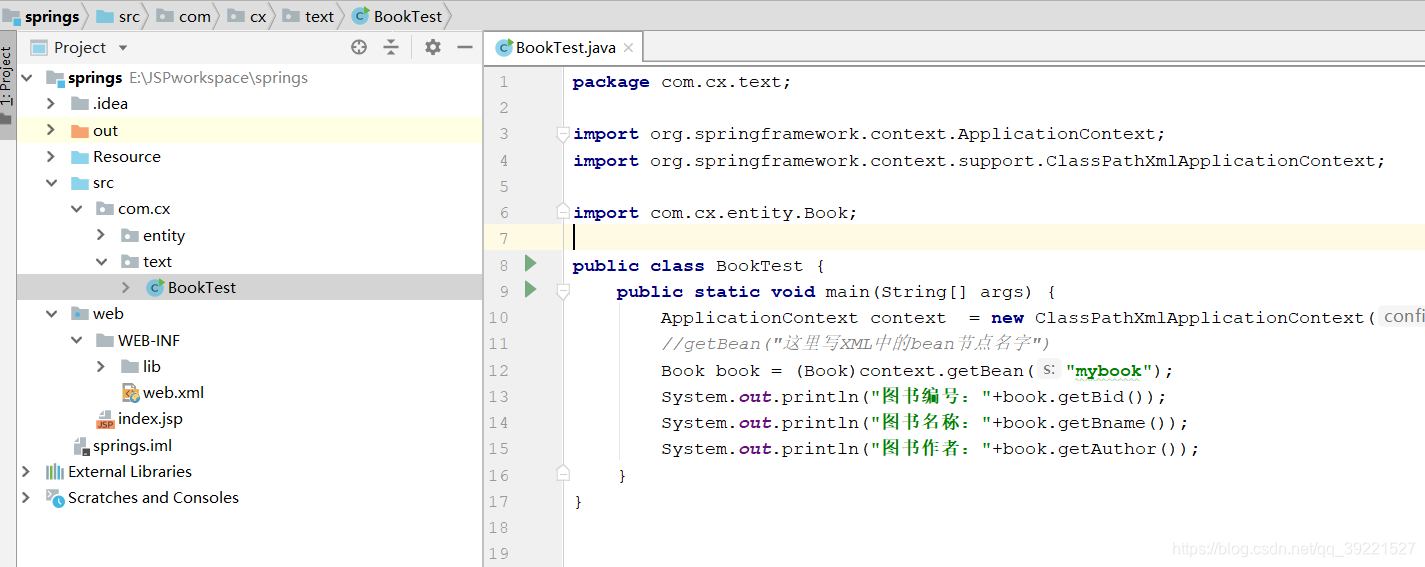Select the BookTest.java editor tab
The image size is (1425, 567).
pos(565,48)
